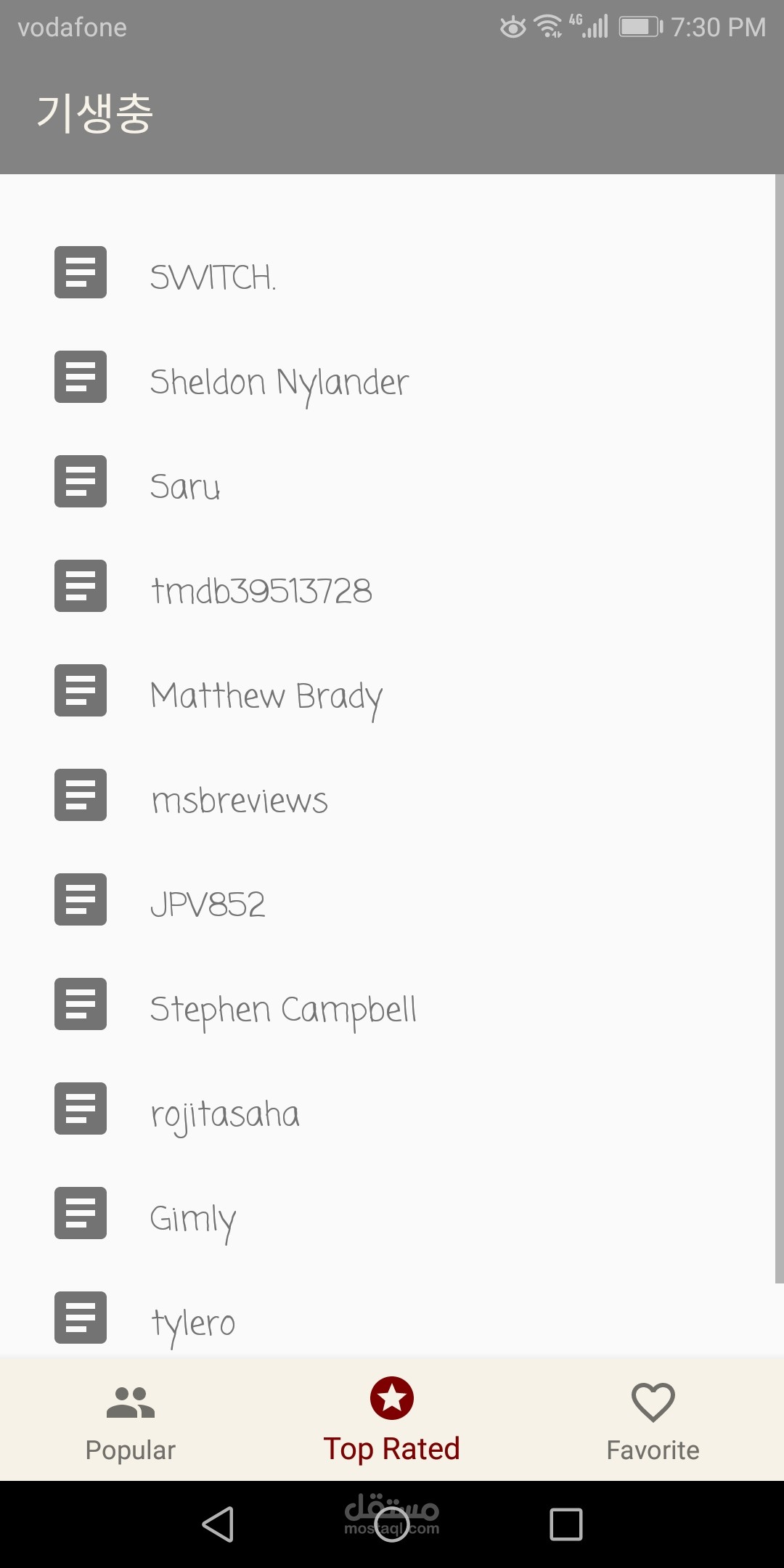This screenshot has height=1568, width=784.
Task: Open Matthew Brady's review
Action: (266, 696)
